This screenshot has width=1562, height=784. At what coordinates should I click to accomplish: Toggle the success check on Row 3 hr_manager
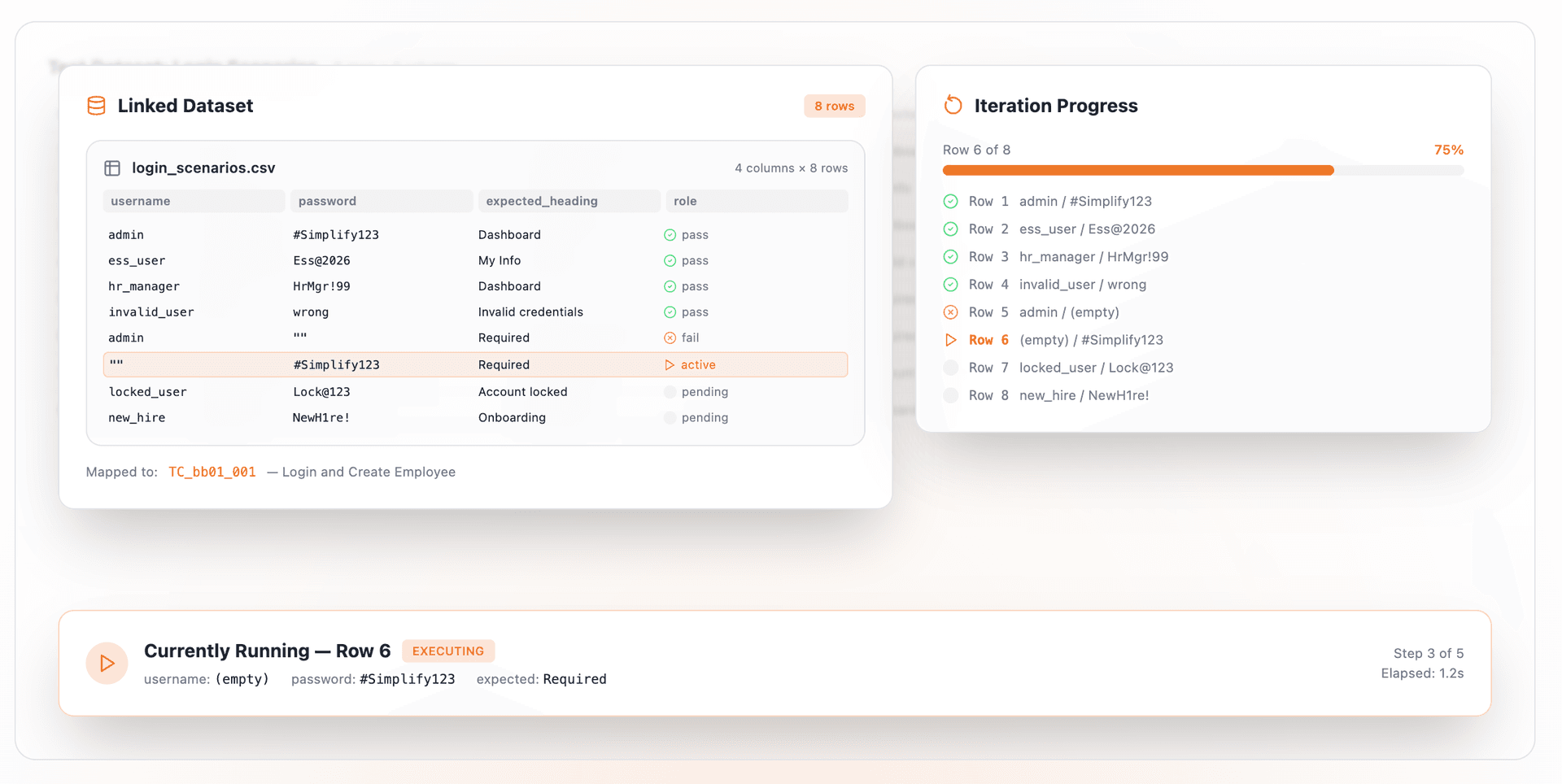(950, 256)
